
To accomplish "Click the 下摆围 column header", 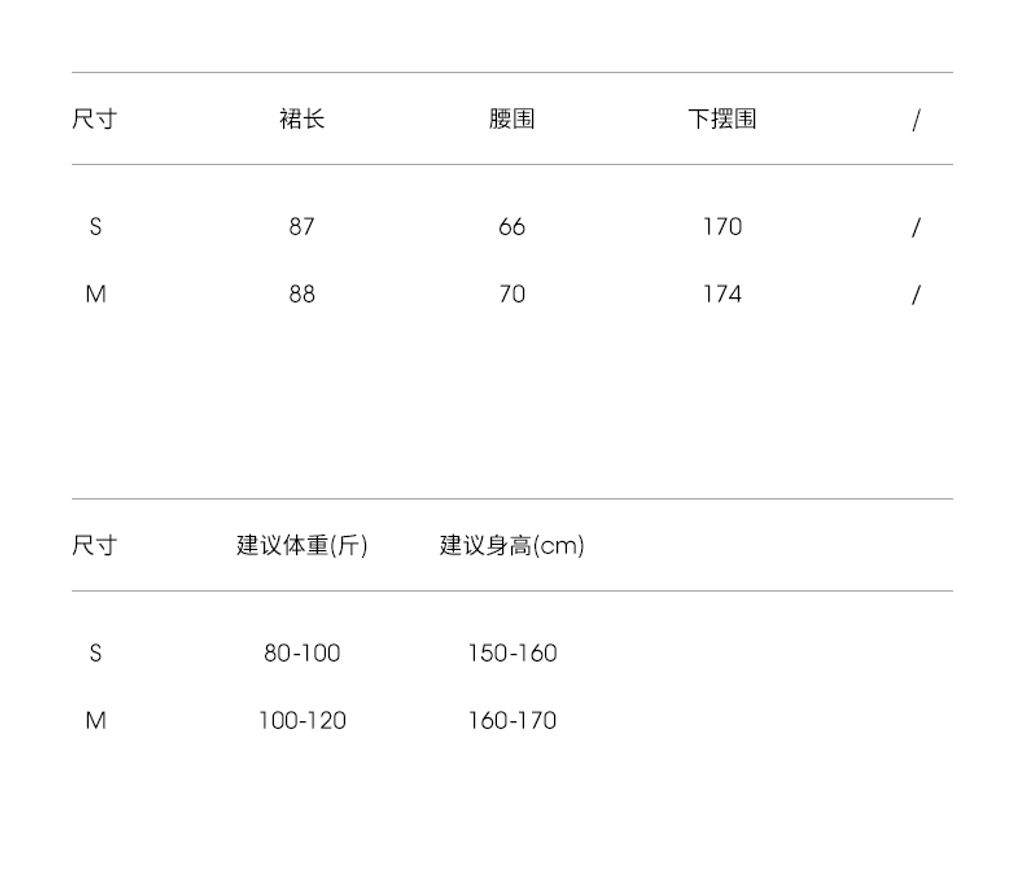I will (722, 119).
